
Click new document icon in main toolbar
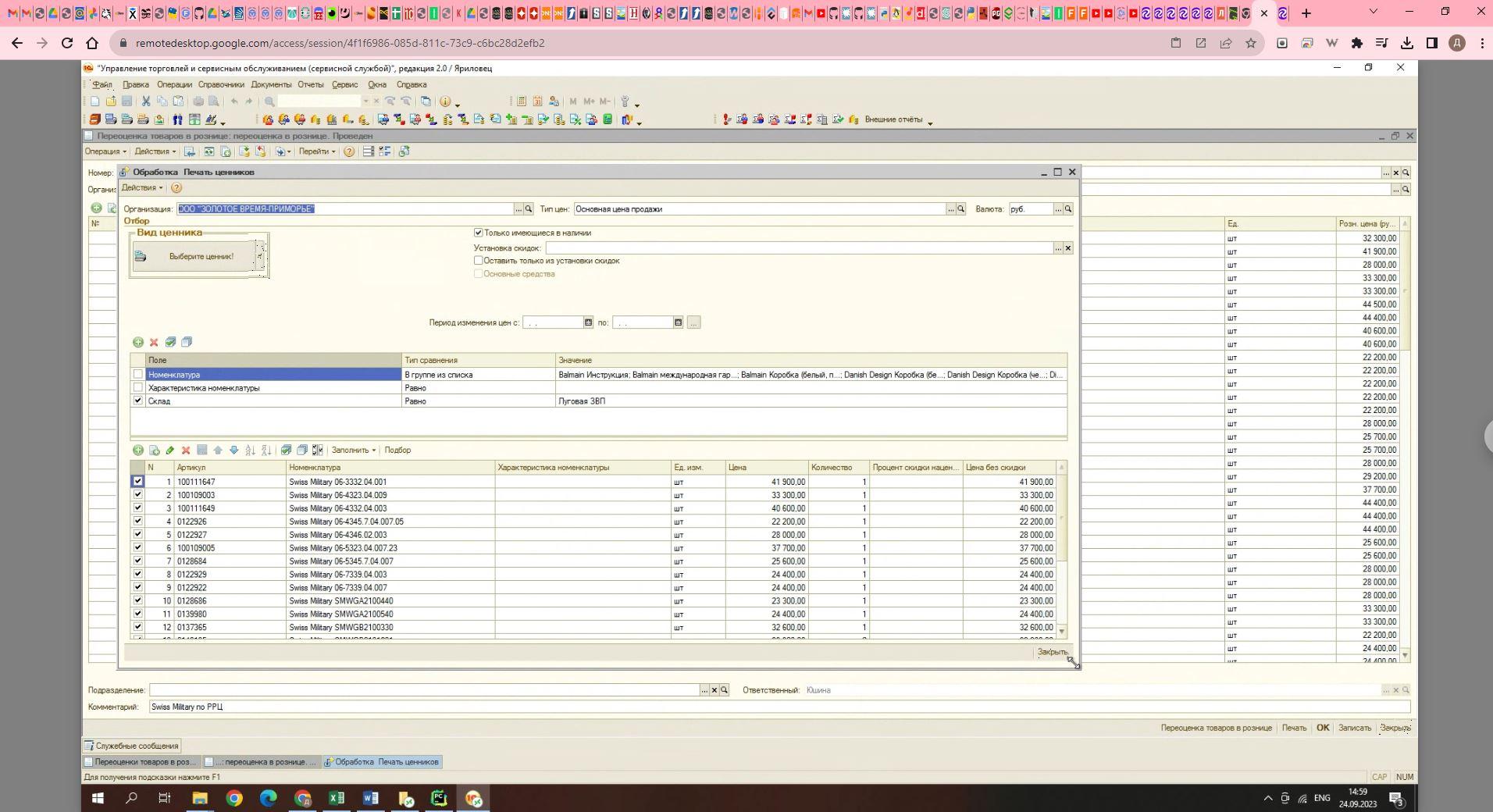[95, 101]
